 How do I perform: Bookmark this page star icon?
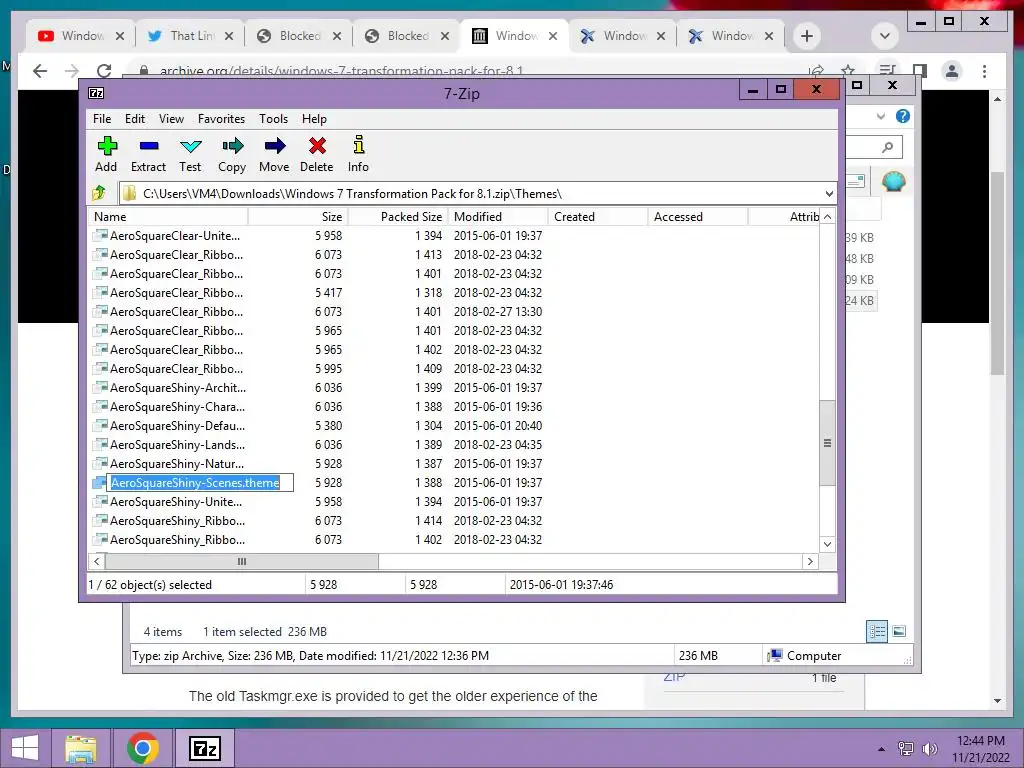(x=848, y=71)
